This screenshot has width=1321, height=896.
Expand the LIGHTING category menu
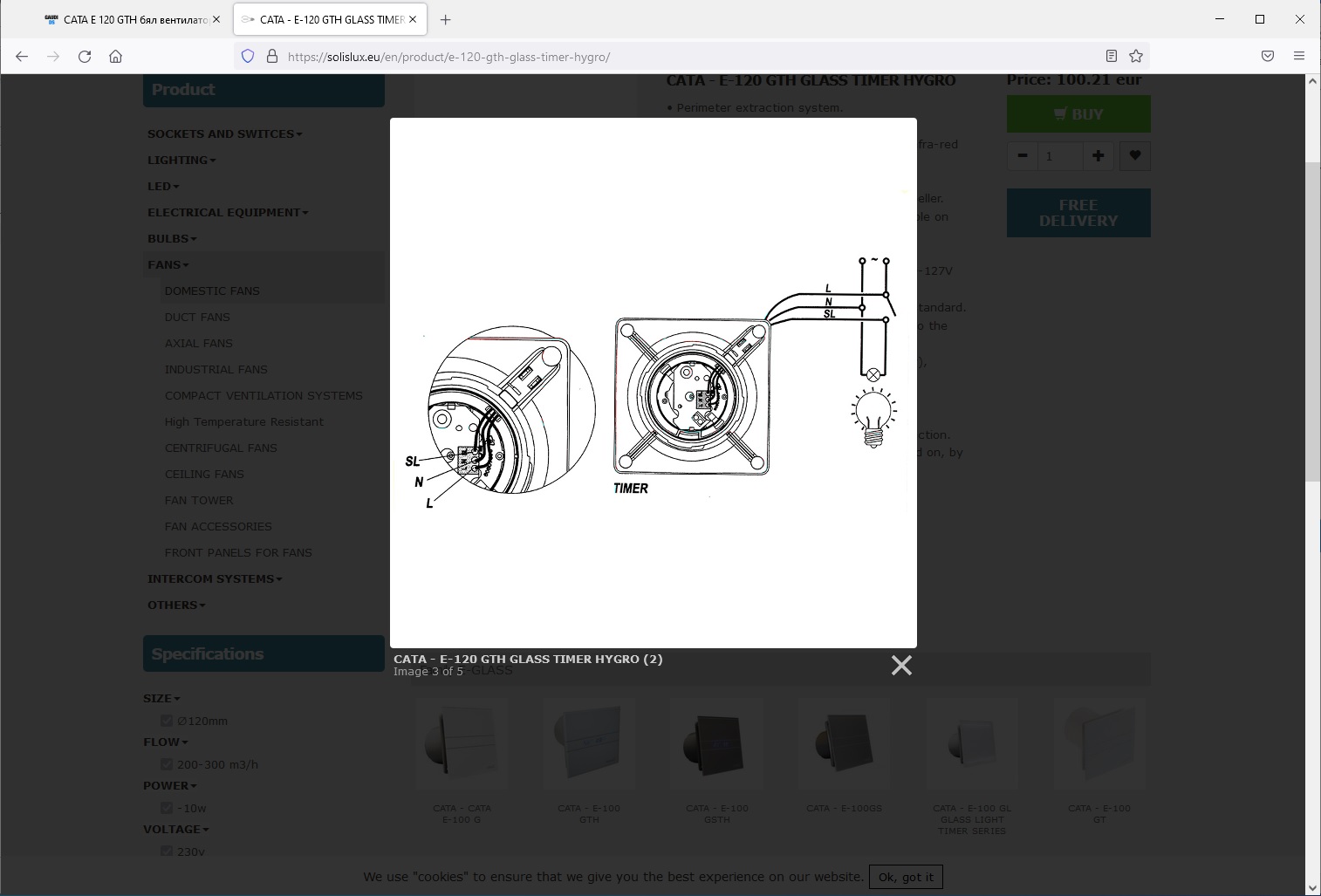pyautogui.click(x=181, y=161)
